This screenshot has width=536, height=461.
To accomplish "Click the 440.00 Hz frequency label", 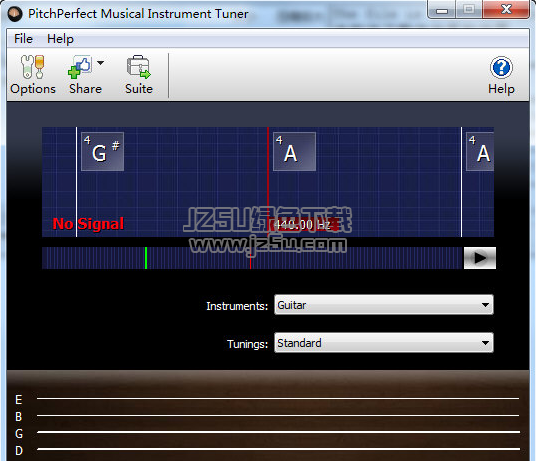I will 302,225.
